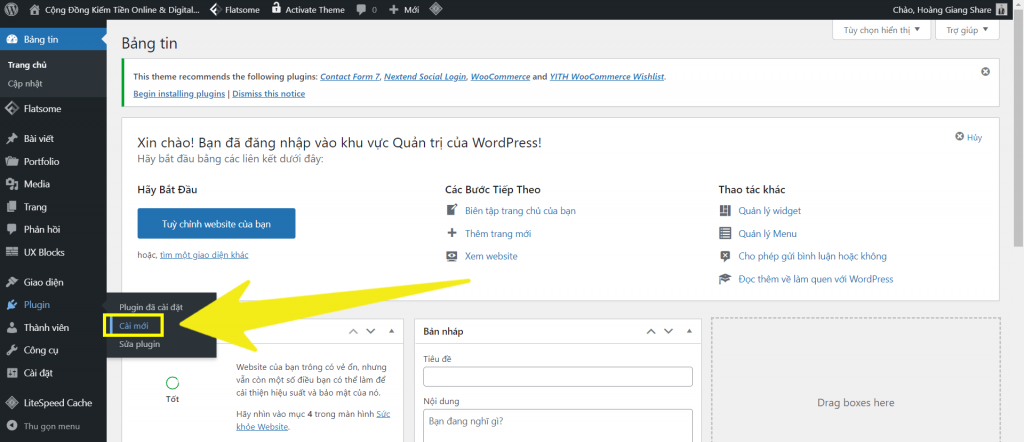Click Dismiss this notice link
Image resolution: width=1024 pixels, height=442 pixels.
(x=268, y=94)
